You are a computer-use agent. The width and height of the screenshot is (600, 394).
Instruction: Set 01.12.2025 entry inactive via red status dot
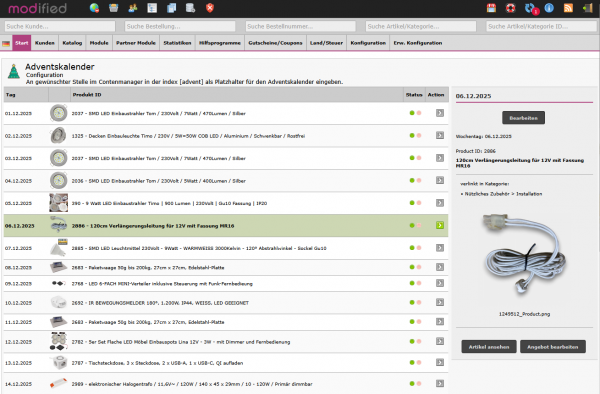tap(419, 113)
